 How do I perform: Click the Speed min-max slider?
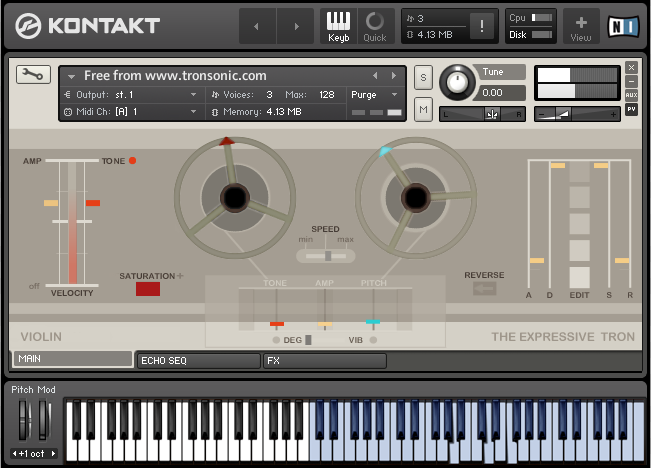(x=326, y=256)
